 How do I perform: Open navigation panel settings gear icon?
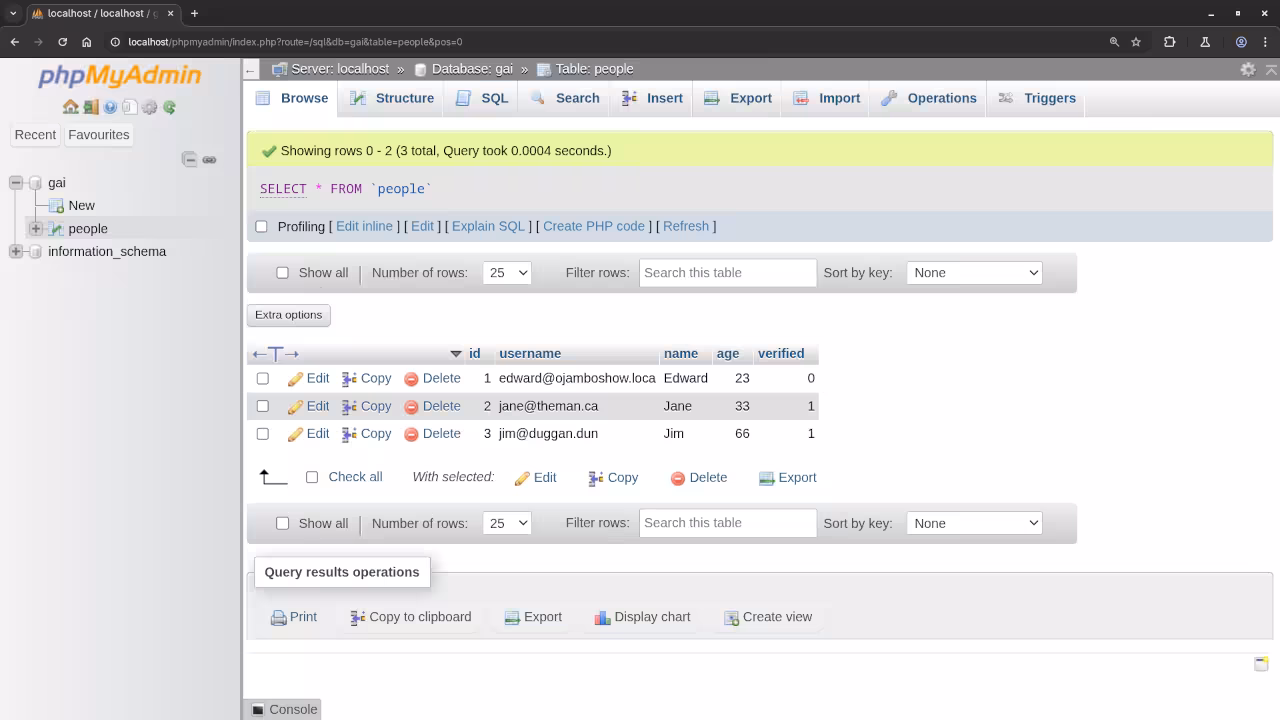point(149,107)
